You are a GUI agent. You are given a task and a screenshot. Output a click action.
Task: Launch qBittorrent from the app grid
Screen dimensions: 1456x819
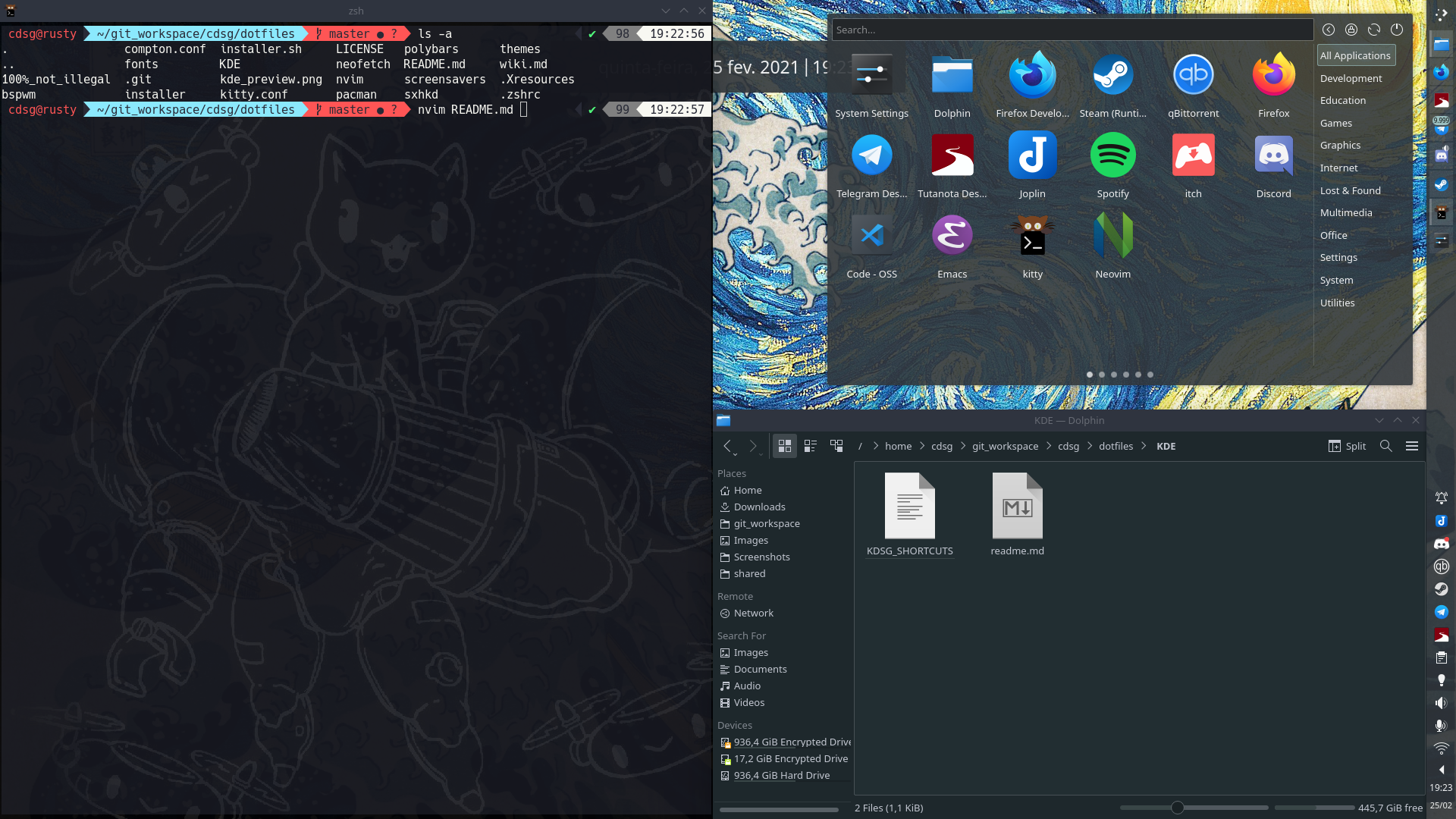click(1193, 76)
